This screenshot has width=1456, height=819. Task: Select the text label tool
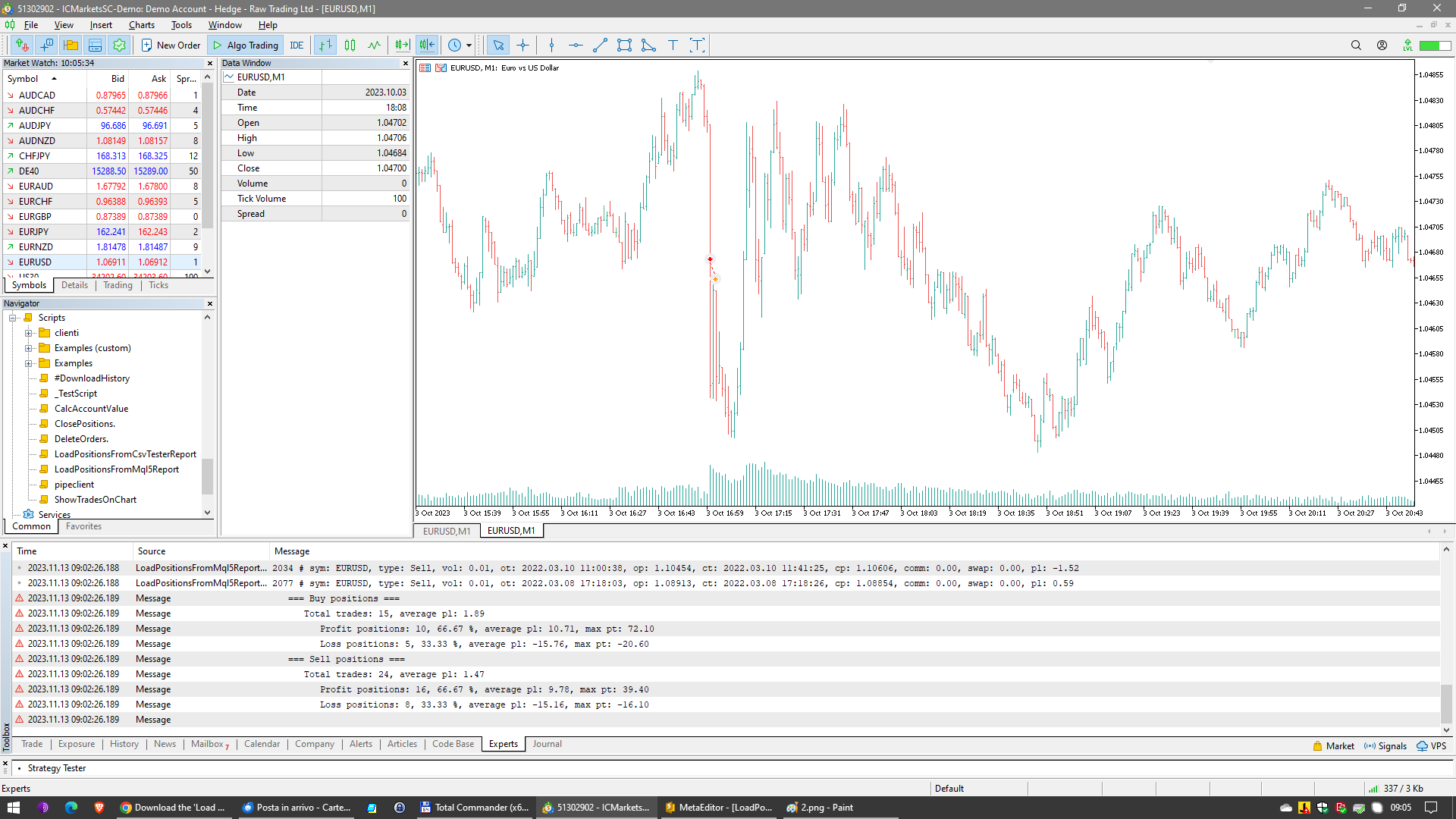(x=673, y=45)
